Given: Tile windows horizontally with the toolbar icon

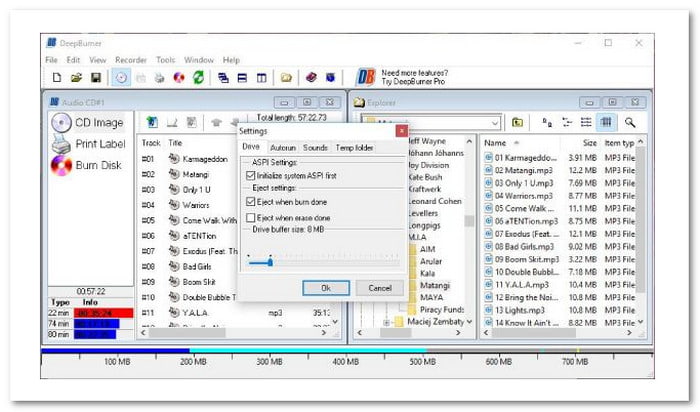Looking at the screenshot, I should coord(242,78).
